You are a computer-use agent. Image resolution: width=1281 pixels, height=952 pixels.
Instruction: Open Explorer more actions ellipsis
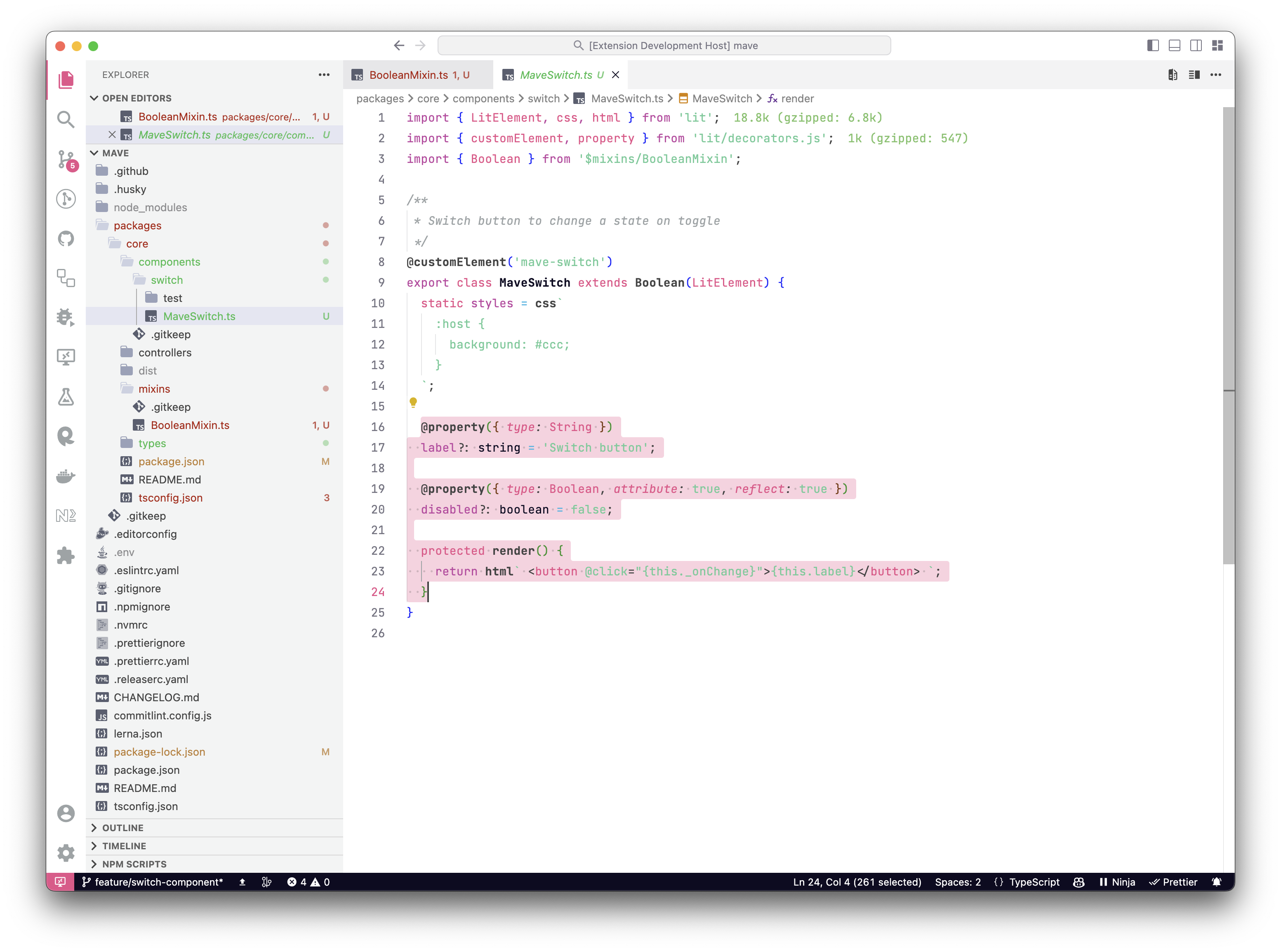325,75
